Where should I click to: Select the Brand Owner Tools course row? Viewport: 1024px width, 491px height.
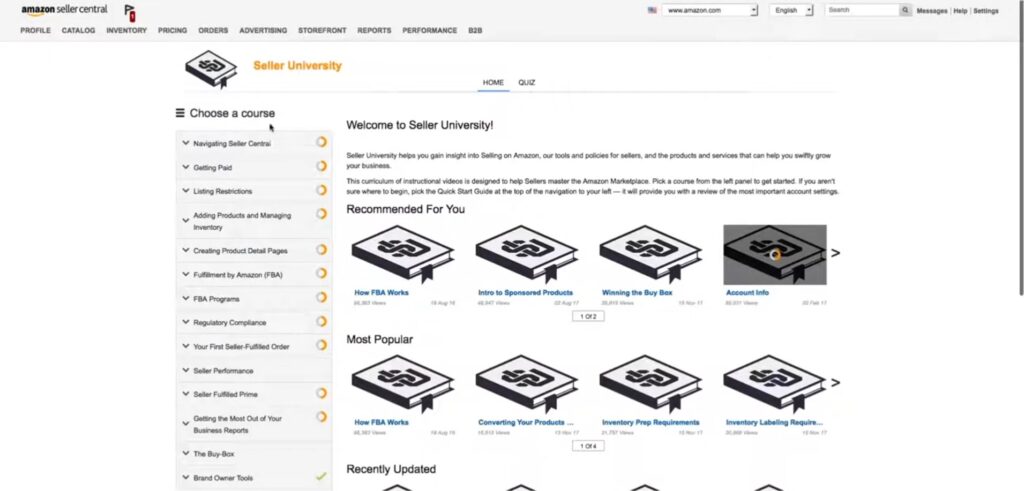pos(253,478)
